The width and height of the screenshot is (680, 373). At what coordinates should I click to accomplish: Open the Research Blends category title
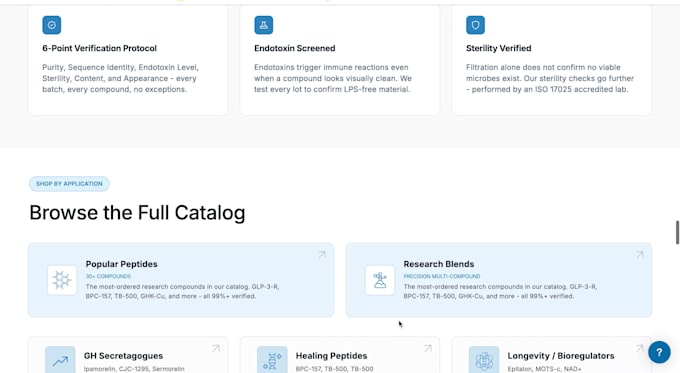(x=438, y=264)
